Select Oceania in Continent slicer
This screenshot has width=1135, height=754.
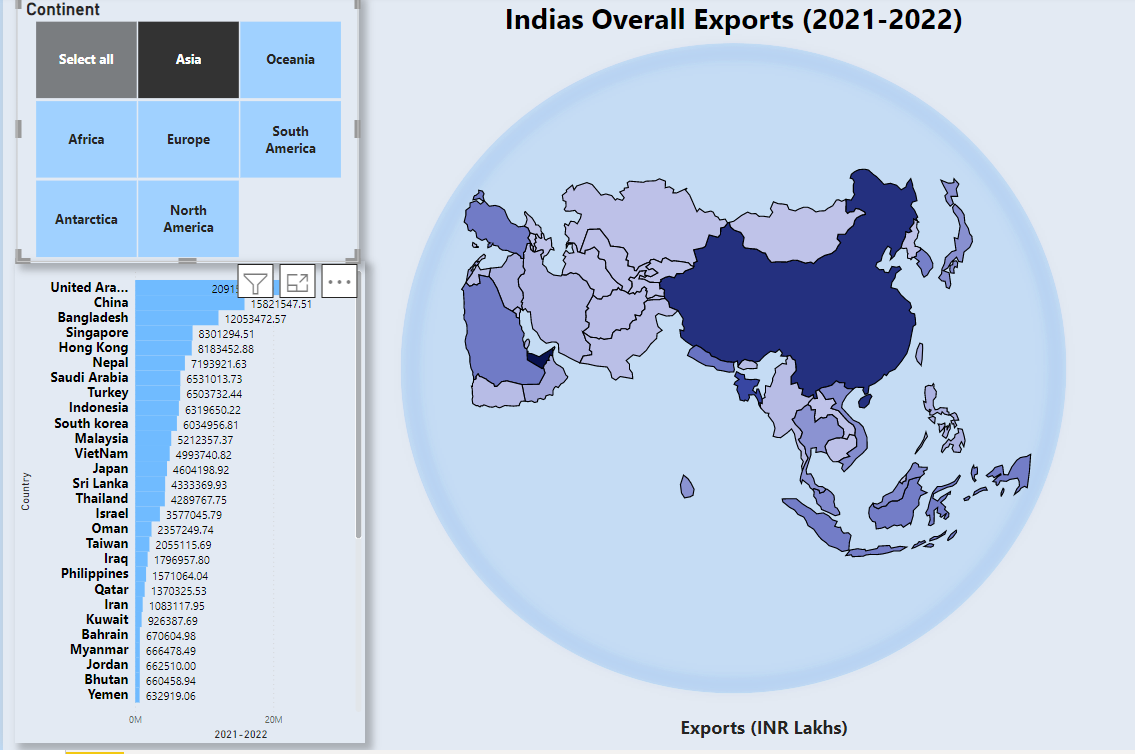pos(290,60)
